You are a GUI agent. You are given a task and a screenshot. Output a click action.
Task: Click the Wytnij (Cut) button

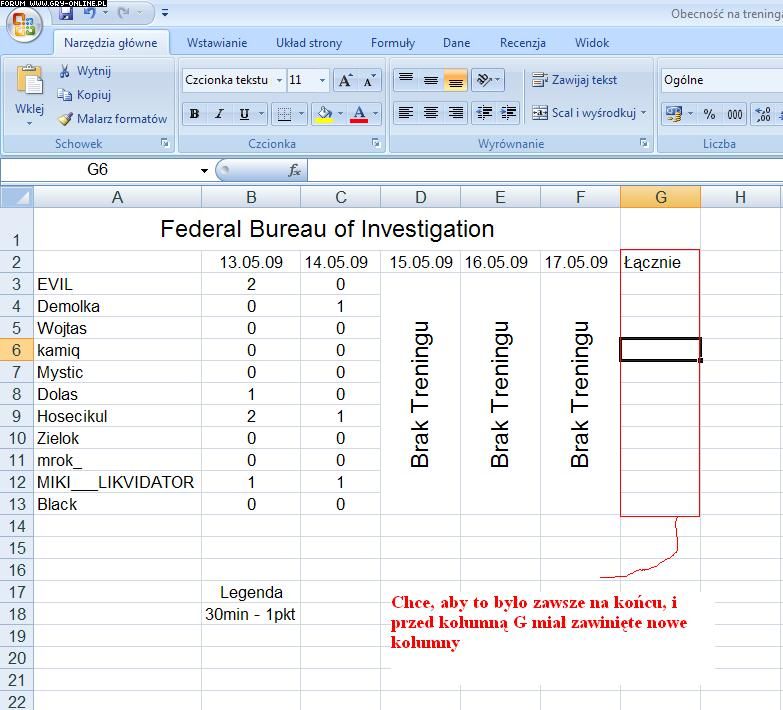point(85,71)
